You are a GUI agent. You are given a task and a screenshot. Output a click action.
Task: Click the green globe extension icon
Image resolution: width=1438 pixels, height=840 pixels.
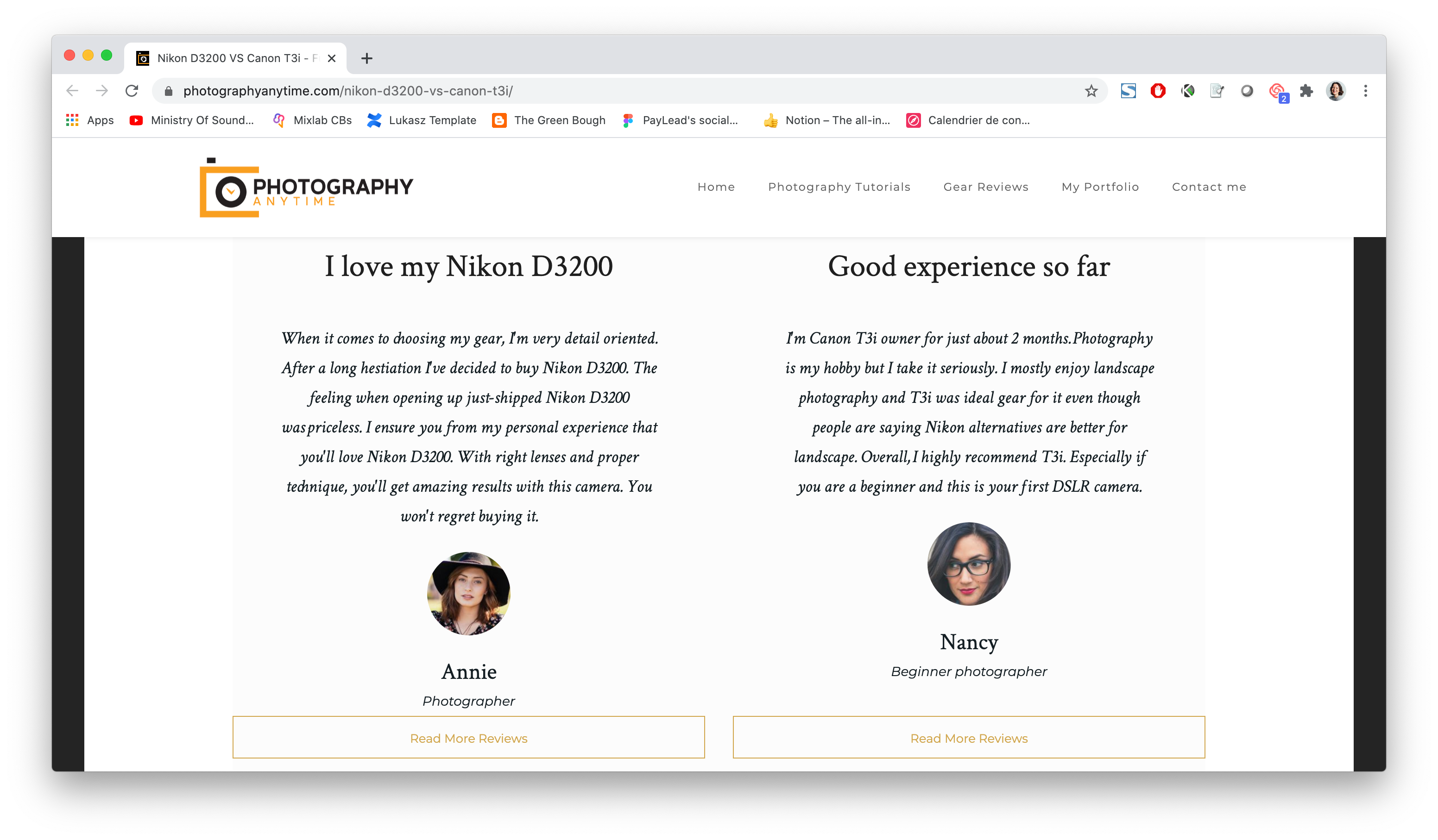[1187, 91]
